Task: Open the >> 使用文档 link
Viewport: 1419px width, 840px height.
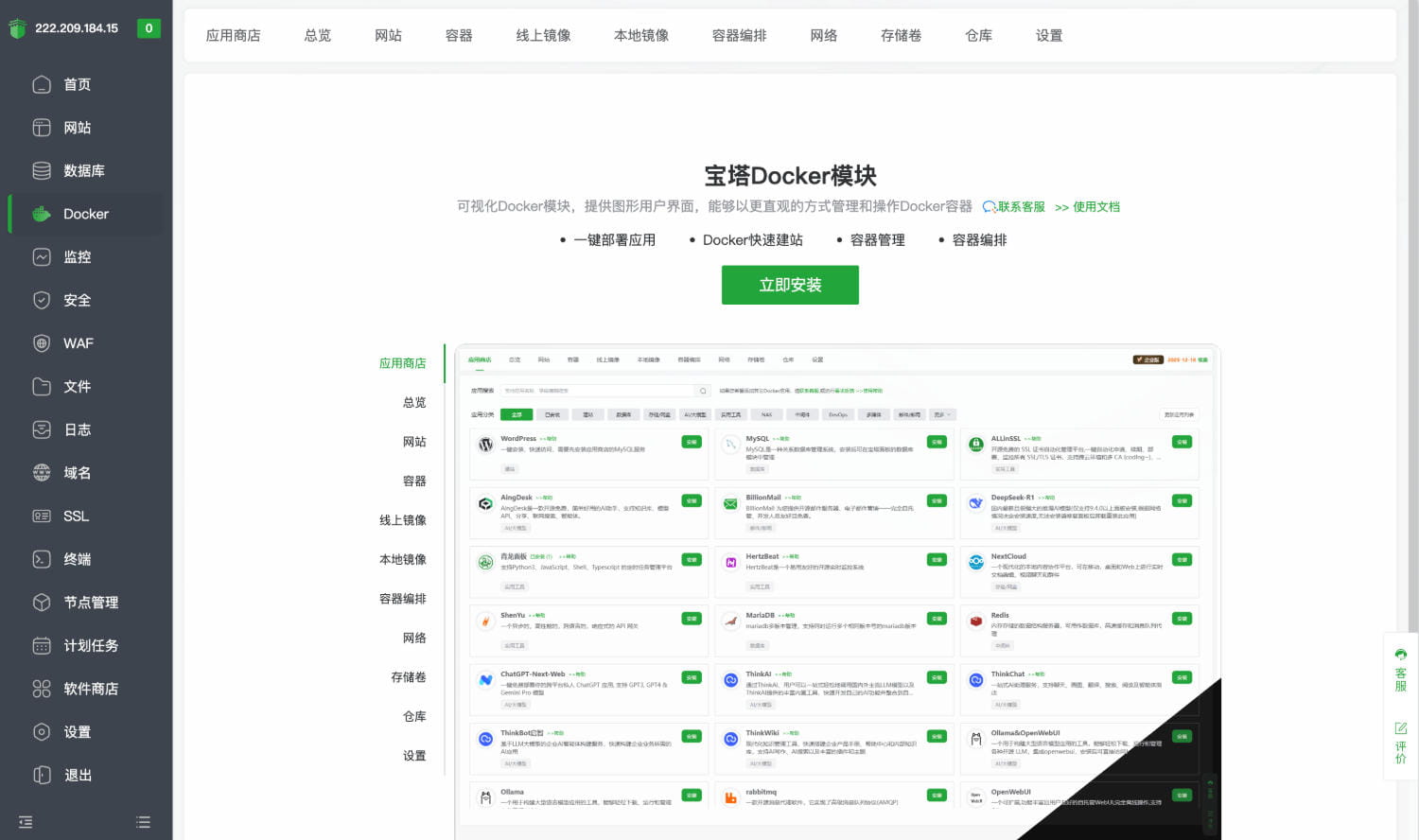Action: tap(1087, 206)
